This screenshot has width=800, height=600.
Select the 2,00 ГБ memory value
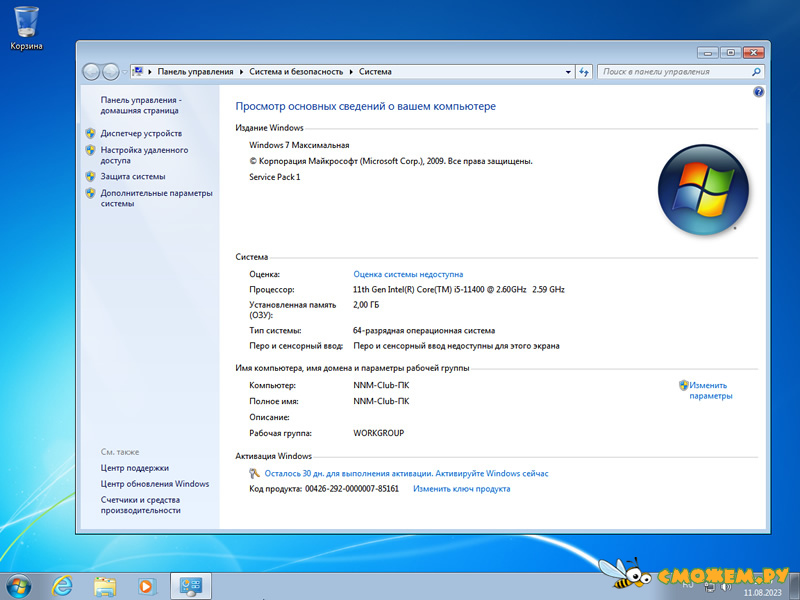click(x=366, y=305)
